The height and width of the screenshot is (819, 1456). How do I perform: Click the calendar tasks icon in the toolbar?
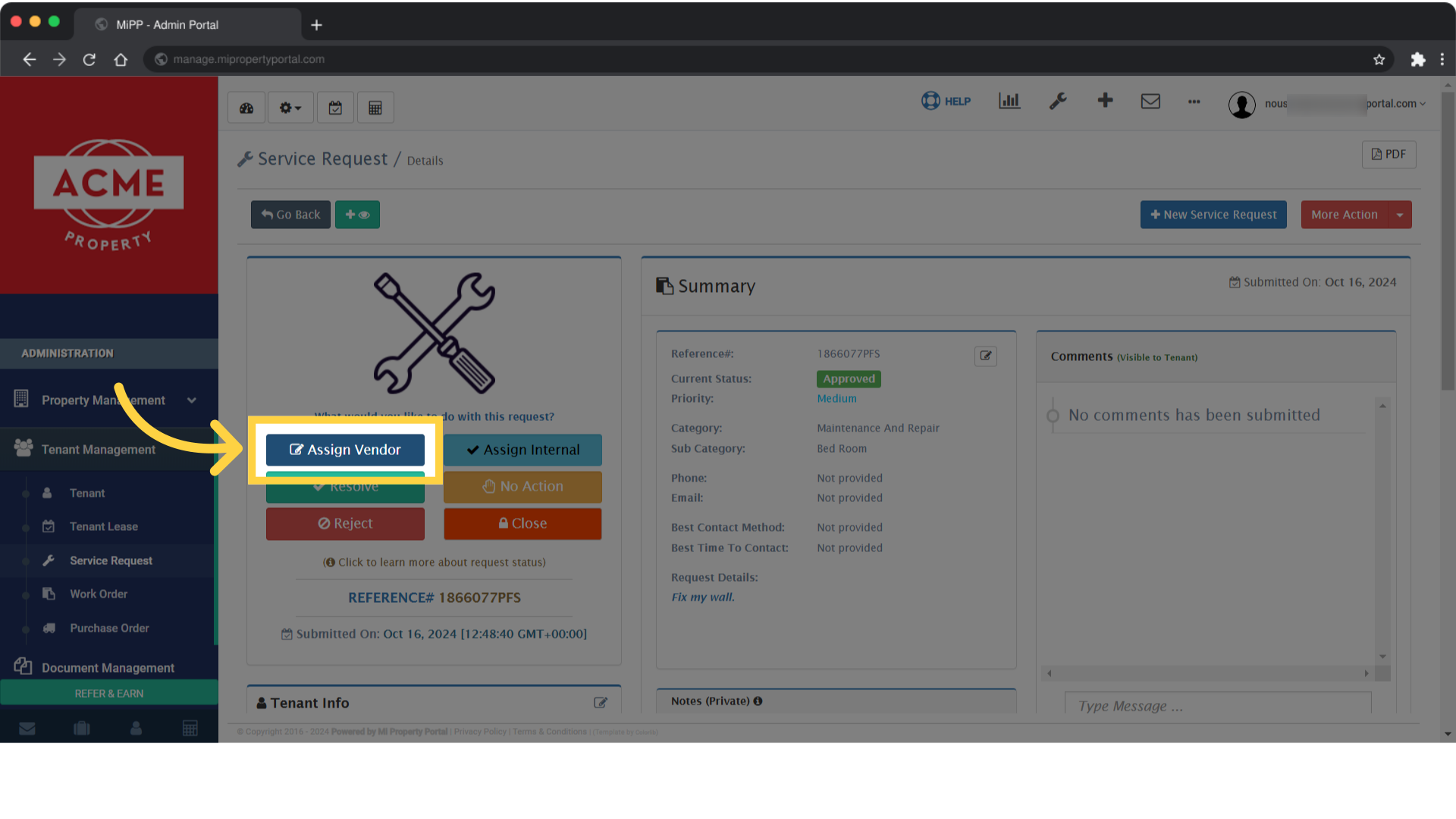coord(335,107)
